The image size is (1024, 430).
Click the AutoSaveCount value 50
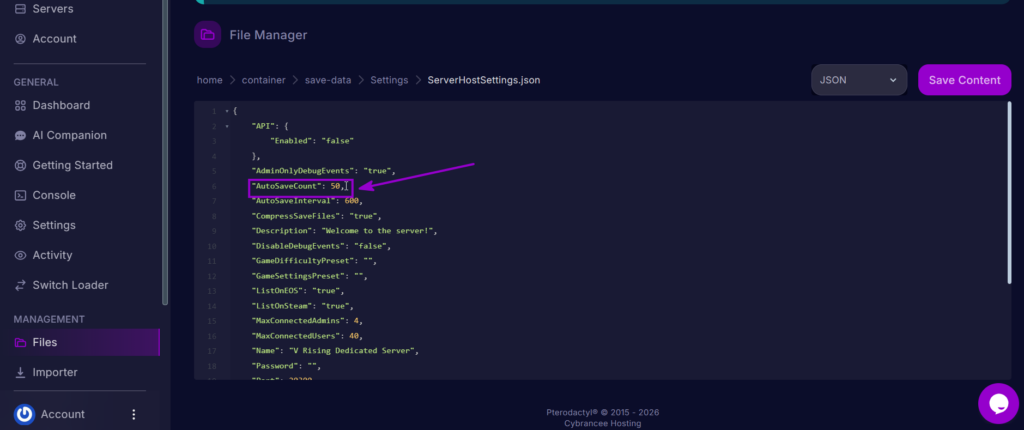335,186
